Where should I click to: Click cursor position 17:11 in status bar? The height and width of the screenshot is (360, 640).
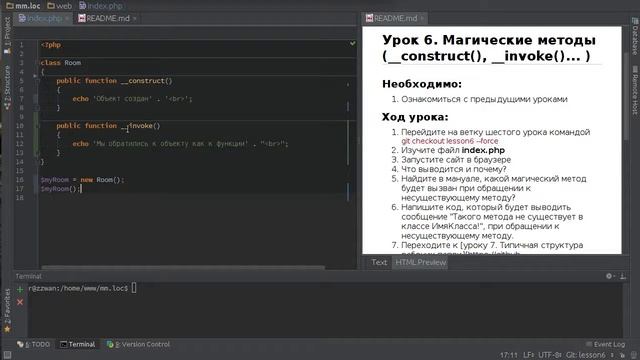(x=508, y=355)
